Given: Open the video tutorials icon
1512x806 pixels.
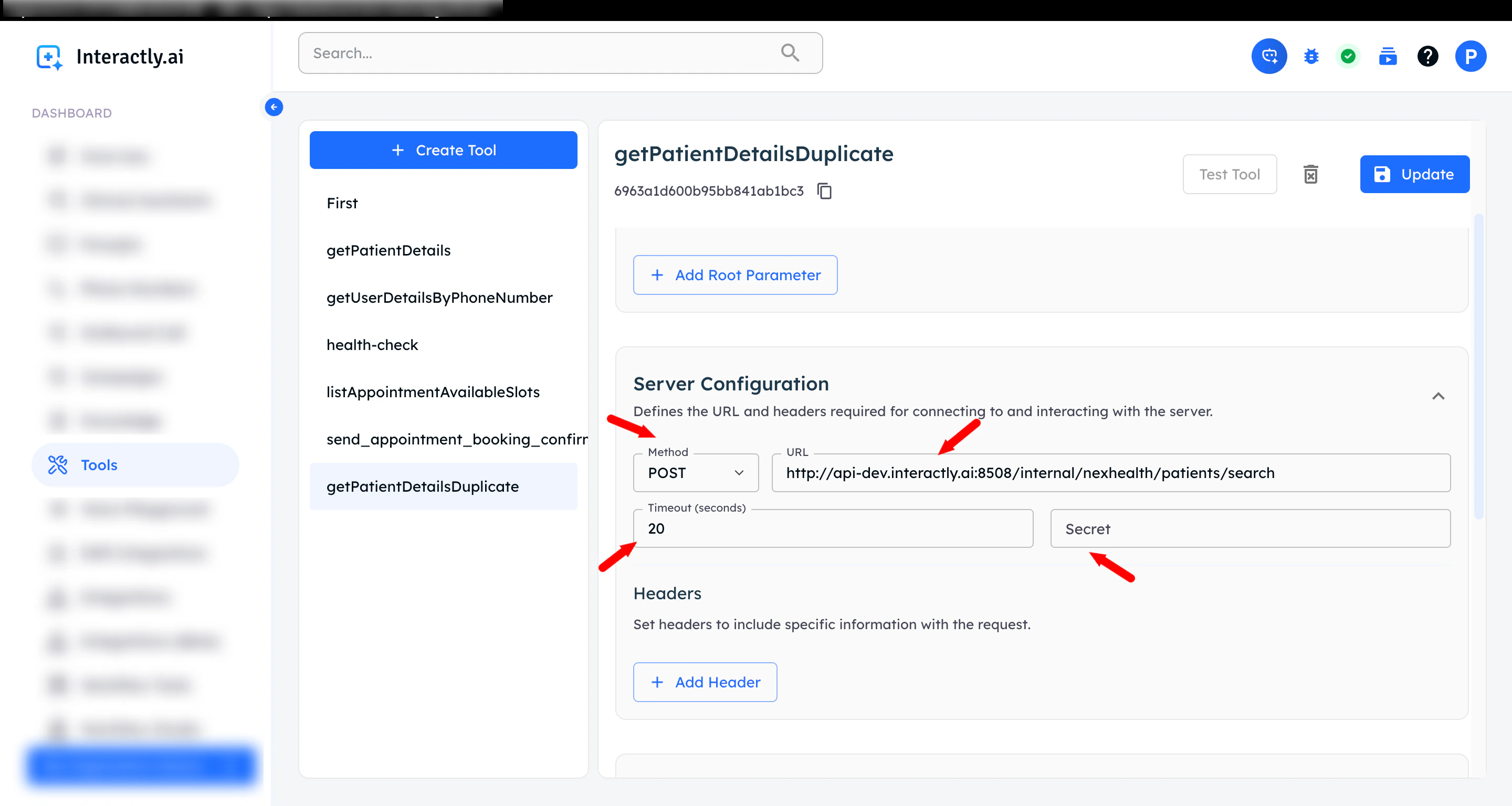Looking at the screenshot, I should pyautogui.click(x=1388, y=56).
